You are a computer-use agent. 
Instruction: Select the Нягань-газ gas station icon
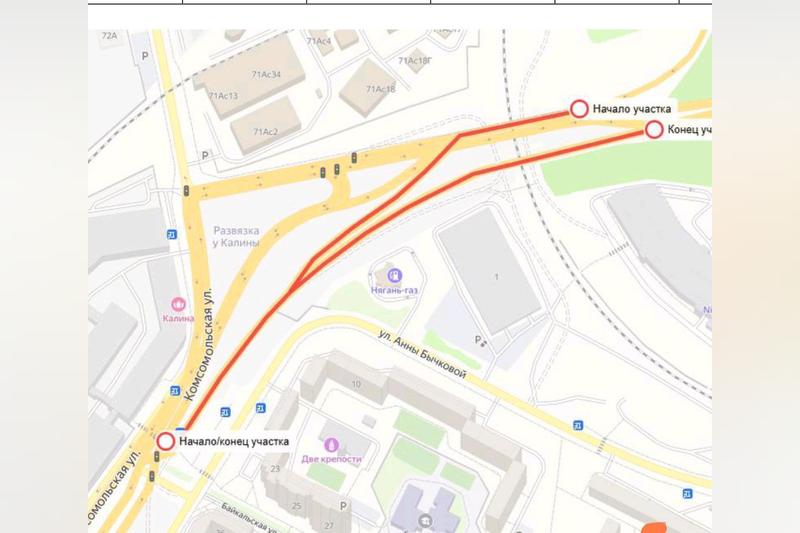click(x=394, y=276)
